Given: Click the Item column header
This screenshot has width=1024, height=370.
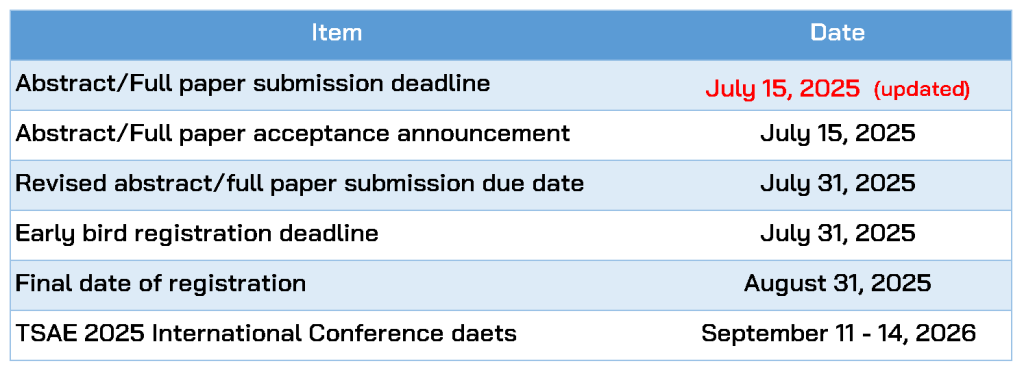Looking at the screenshot, I should click(x=336, y=33).
